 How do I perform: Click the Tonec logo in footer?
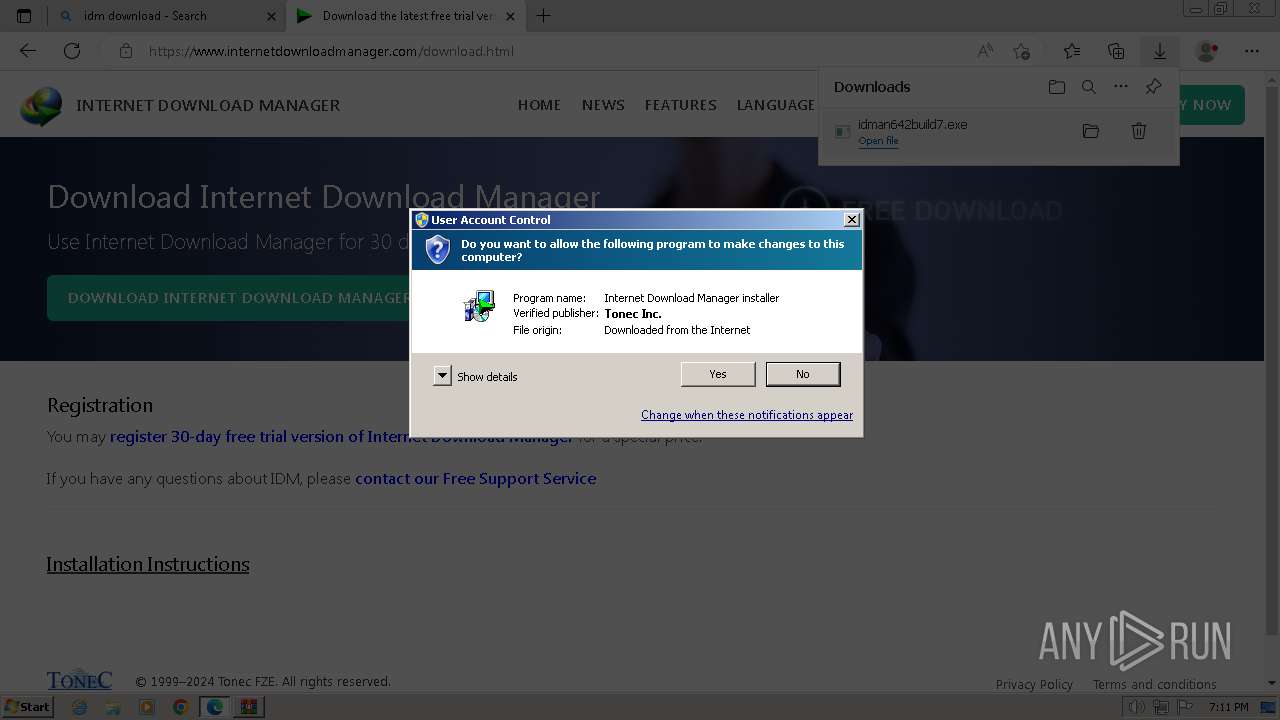pos(79,679)
